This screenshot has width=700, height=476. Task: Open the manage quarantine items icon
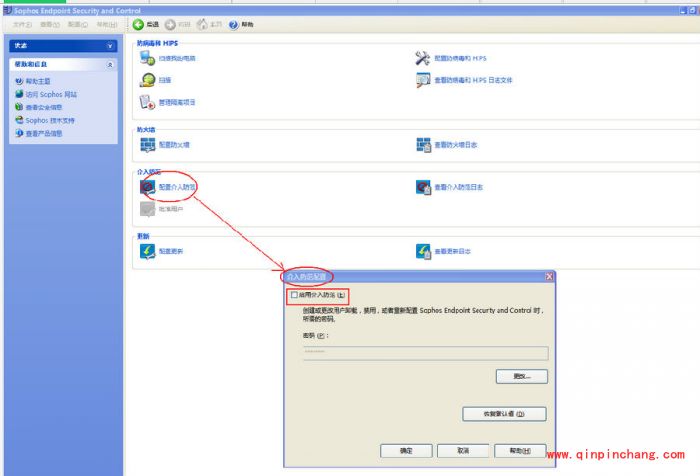tap(148, 102)
